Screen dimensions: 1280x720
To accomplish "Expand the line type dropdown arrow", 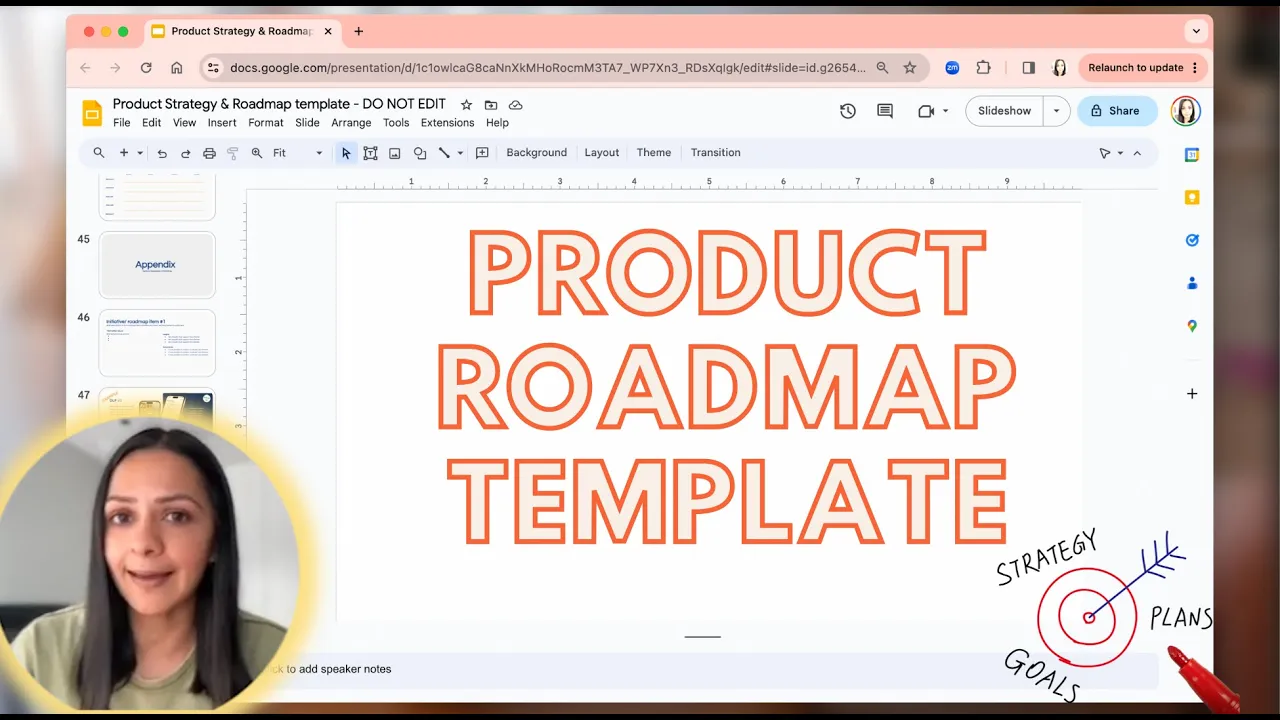I will pos(460,153).
